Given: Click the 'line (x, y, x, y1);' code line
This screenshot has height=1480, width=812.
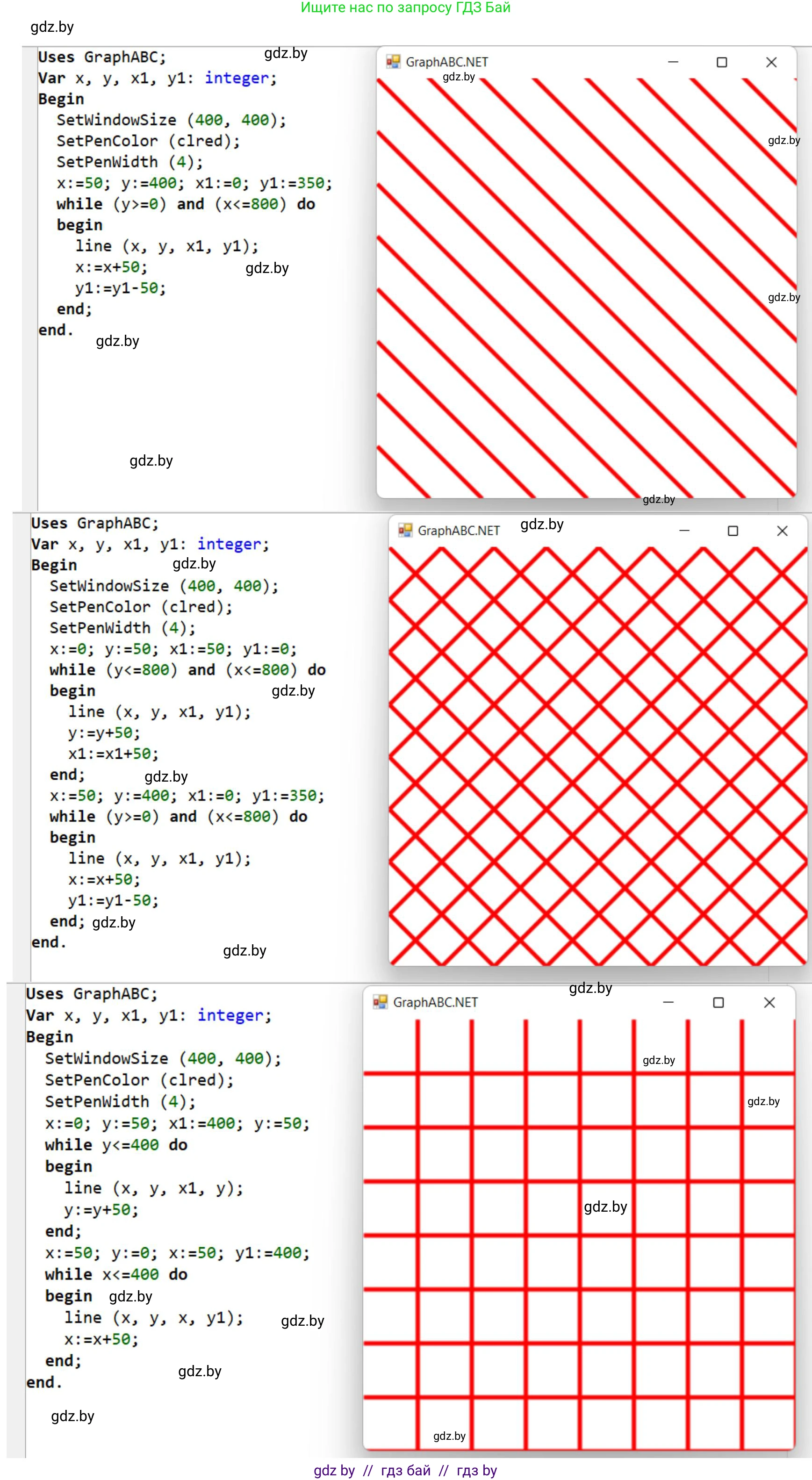Looking at the screenshot, I should click(x=153, y=1317).
